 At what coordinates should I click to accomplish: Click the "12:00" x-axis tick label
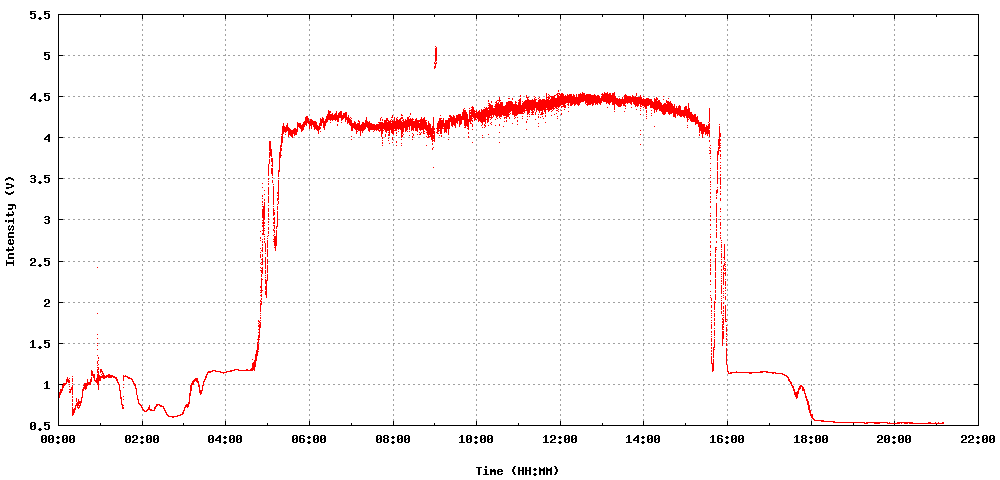point(560,439)
